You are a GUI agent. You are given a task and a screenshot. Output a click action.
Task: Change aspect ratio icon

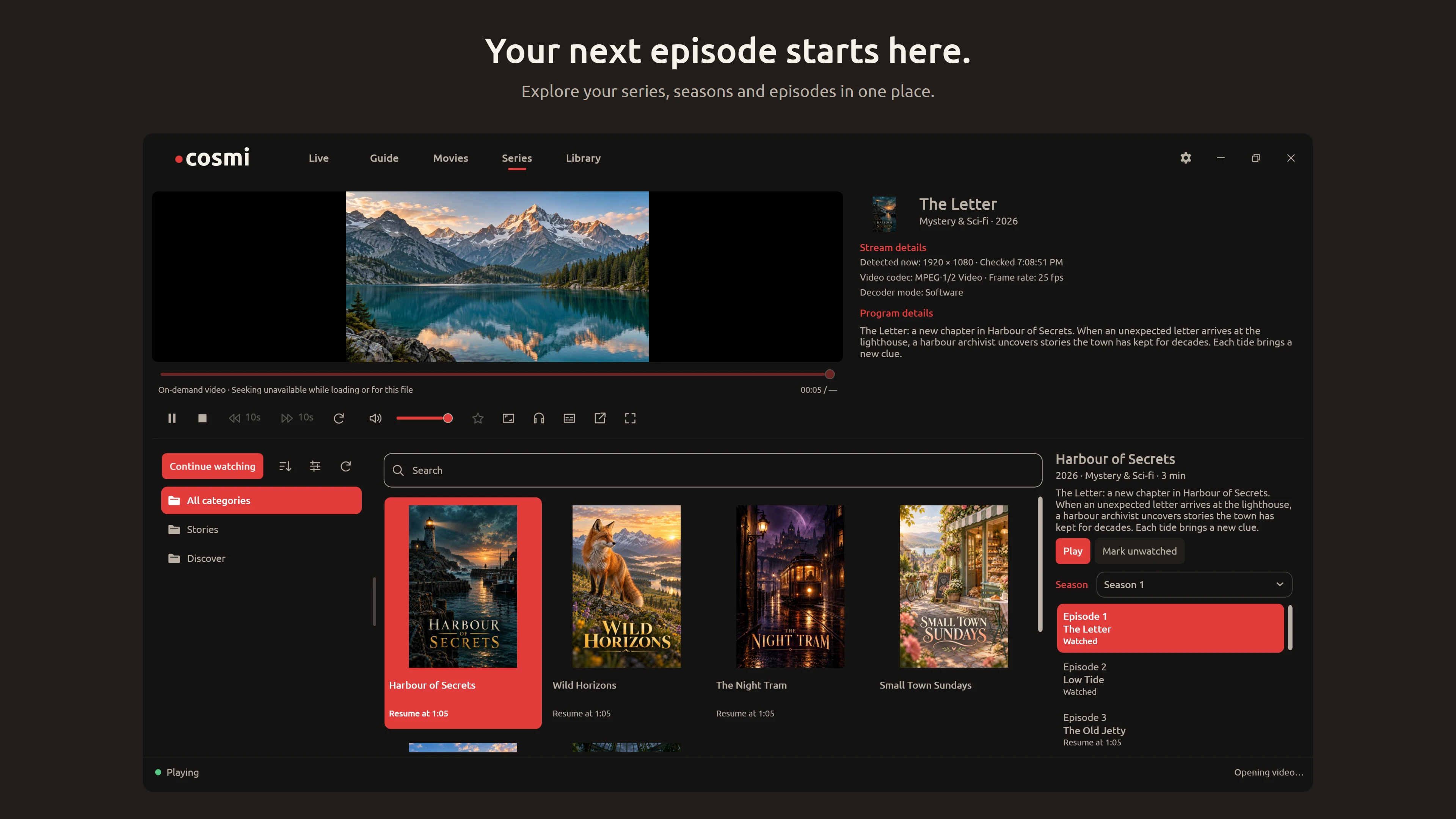pyautogui.click(x=508, y=418)
